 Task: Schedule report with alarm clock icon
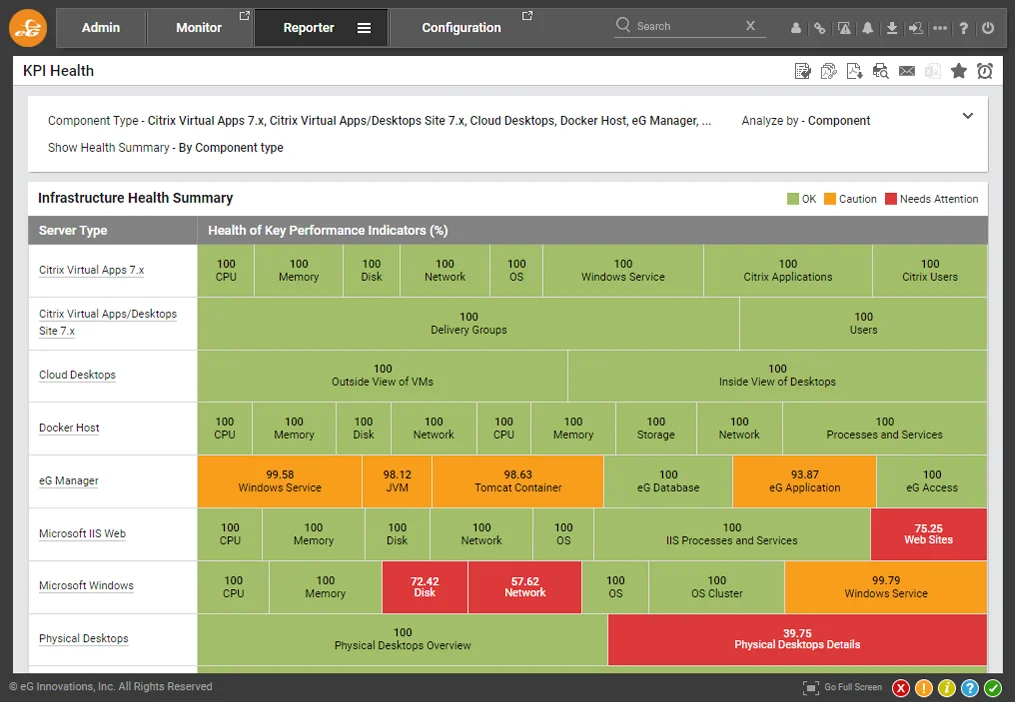click(x=985, y=71)
